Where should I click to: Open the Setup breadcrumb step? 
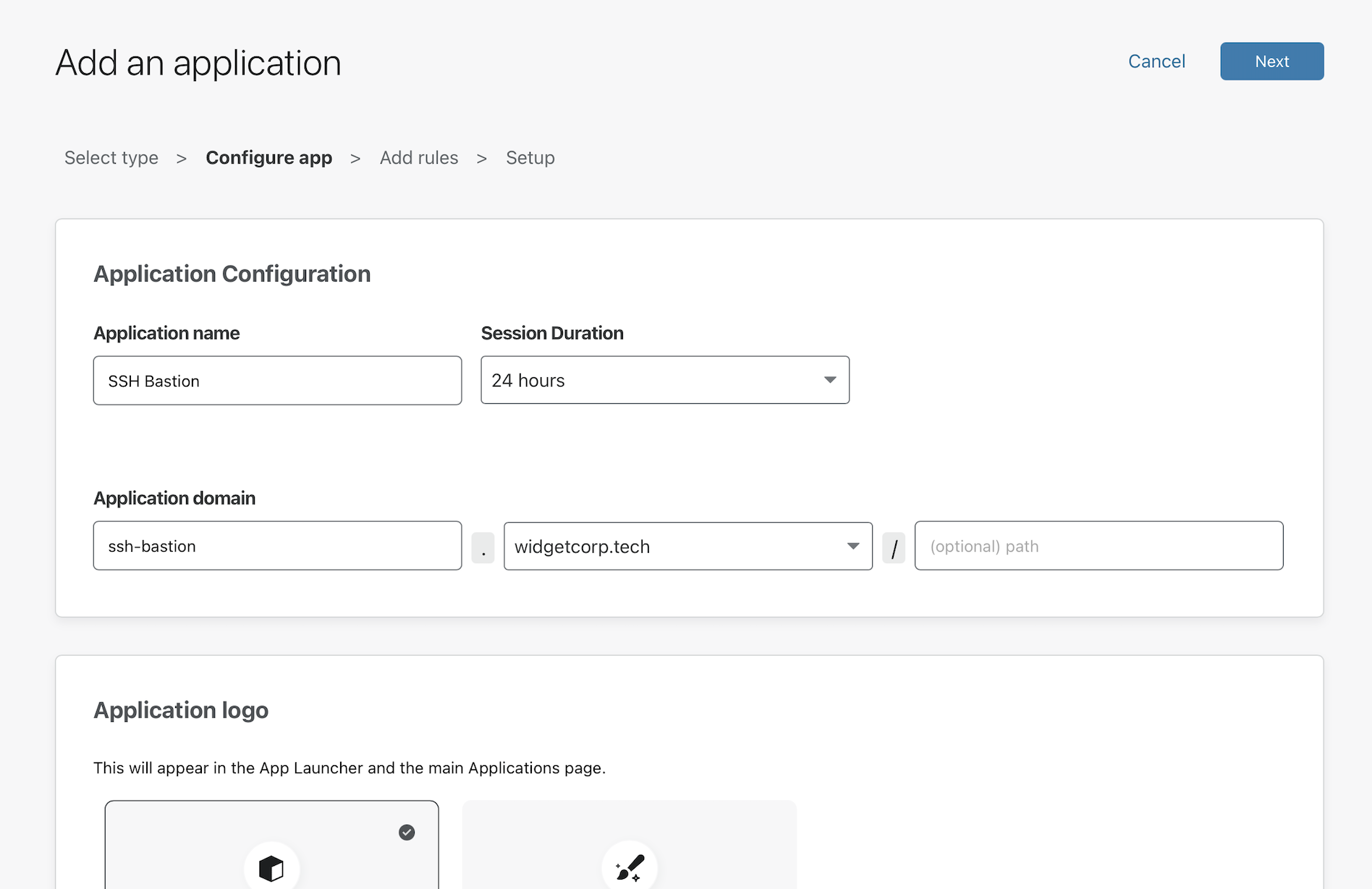point(530,157)
